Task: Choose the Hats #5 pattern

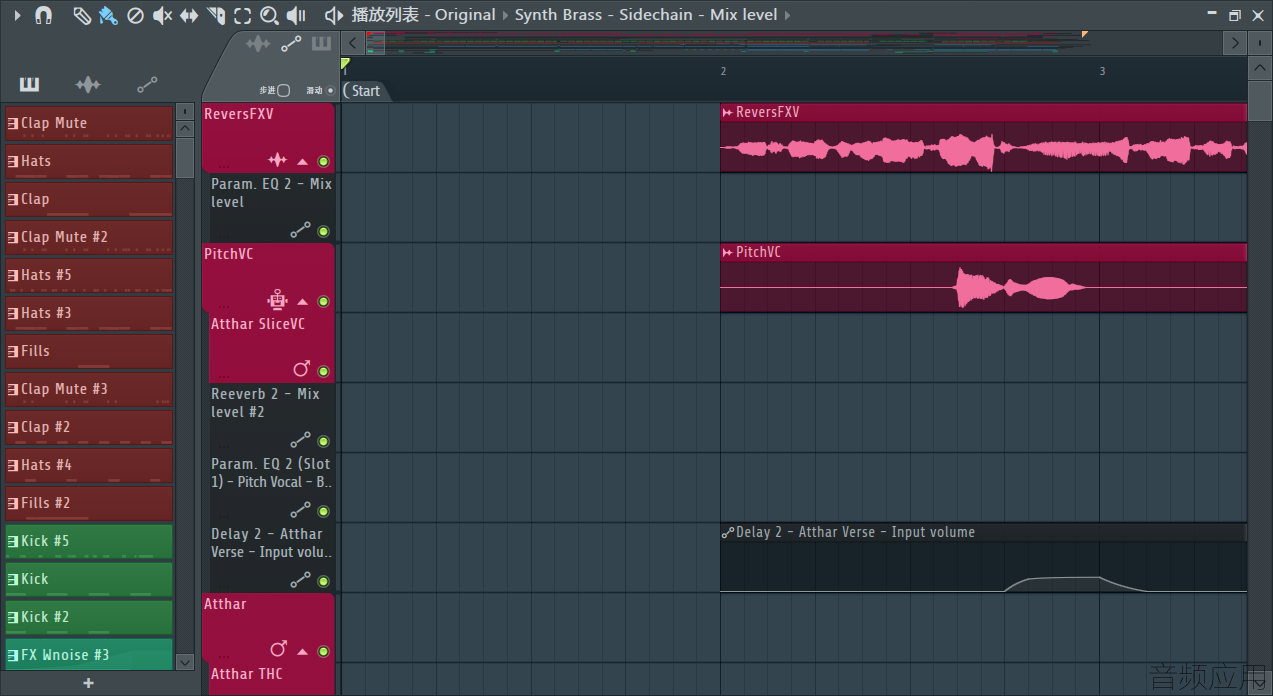Action: click(89, 275)
